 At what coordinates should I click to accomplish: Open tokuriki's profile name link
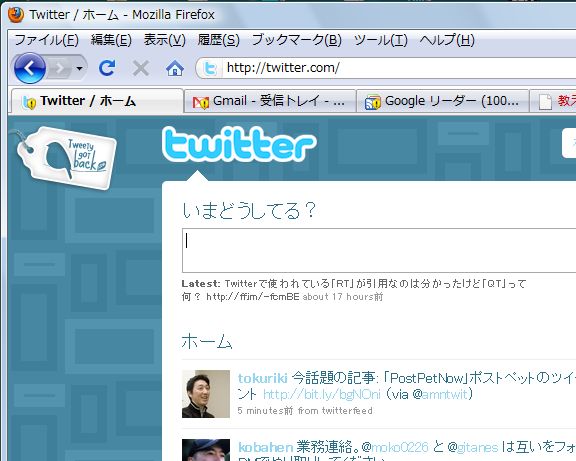[x=262, y=378]
